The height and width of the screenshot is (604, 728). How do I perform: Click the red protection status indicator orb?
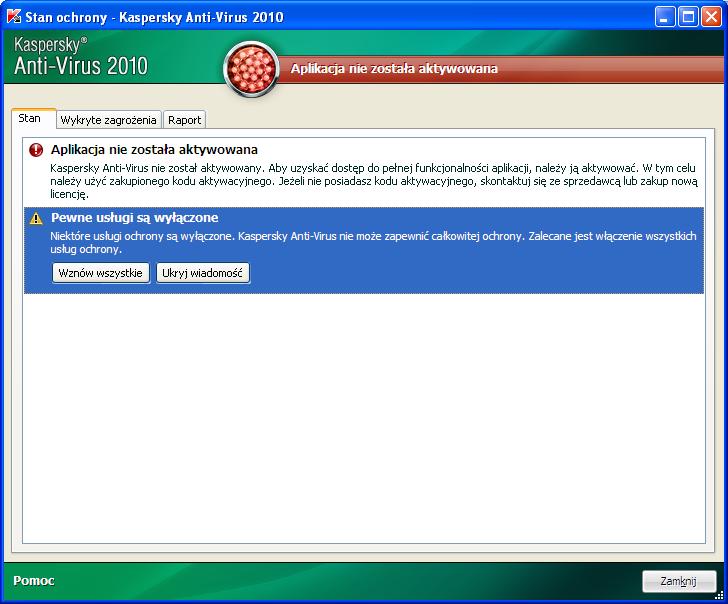click(x=251, y=69)
